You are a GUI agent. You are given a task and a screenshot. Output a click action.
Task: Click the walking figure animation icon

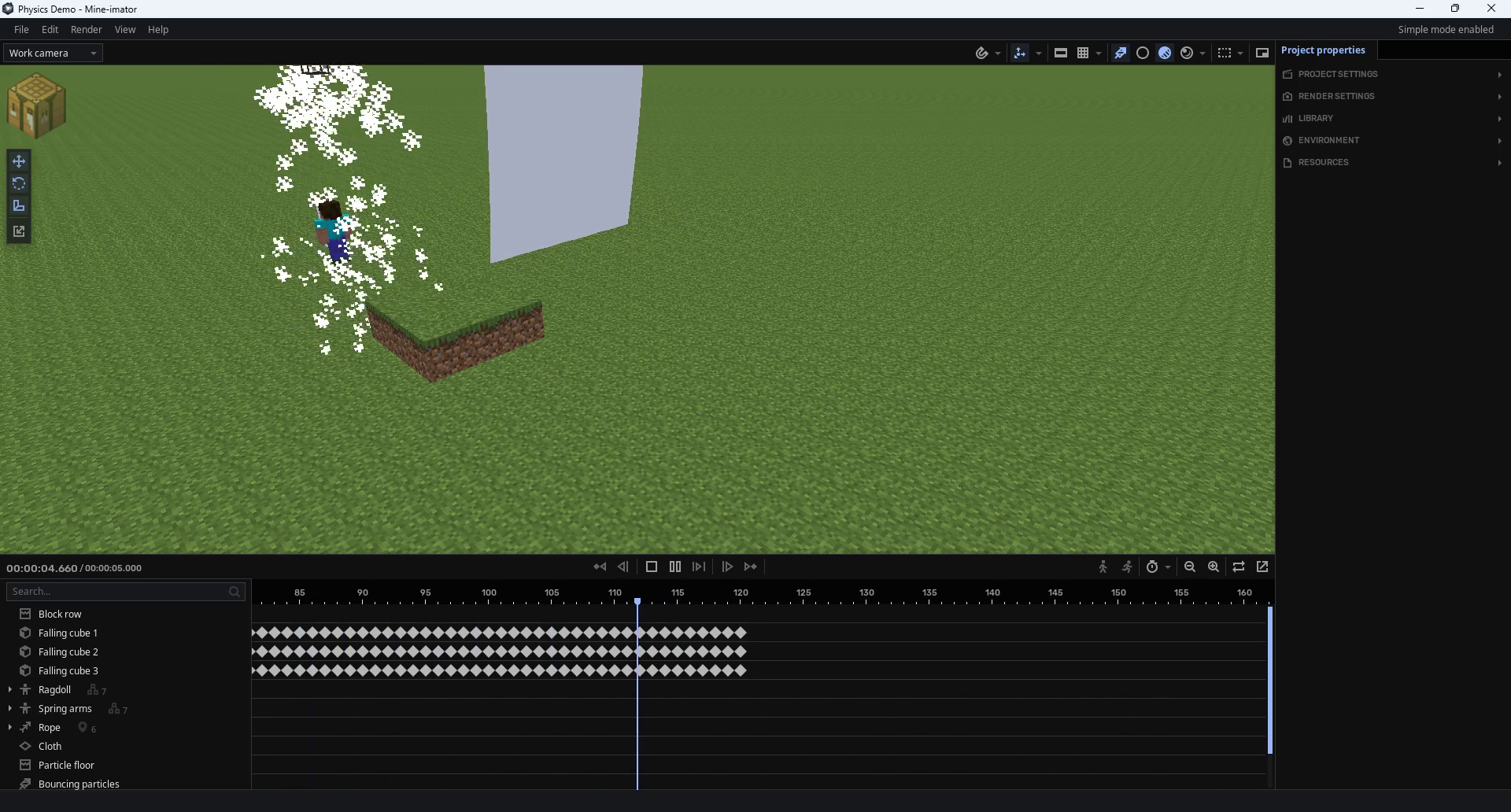tap(1103, 567)
